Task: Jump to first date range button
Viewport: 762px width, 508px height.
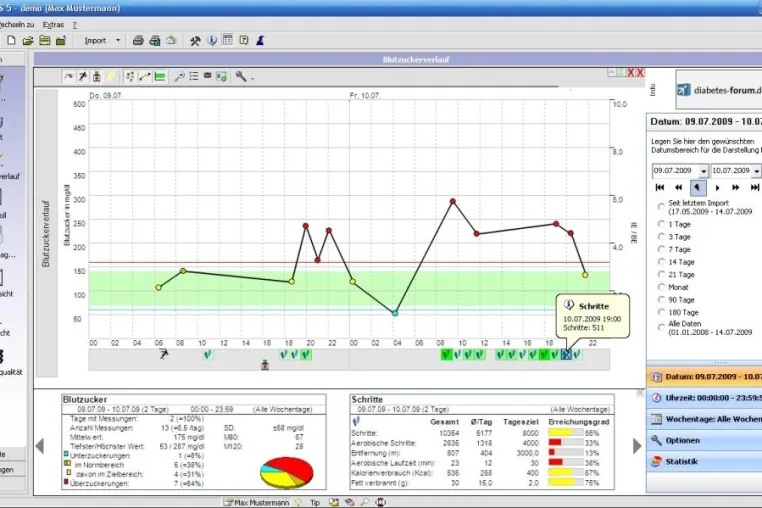Action: click(659, 187)
